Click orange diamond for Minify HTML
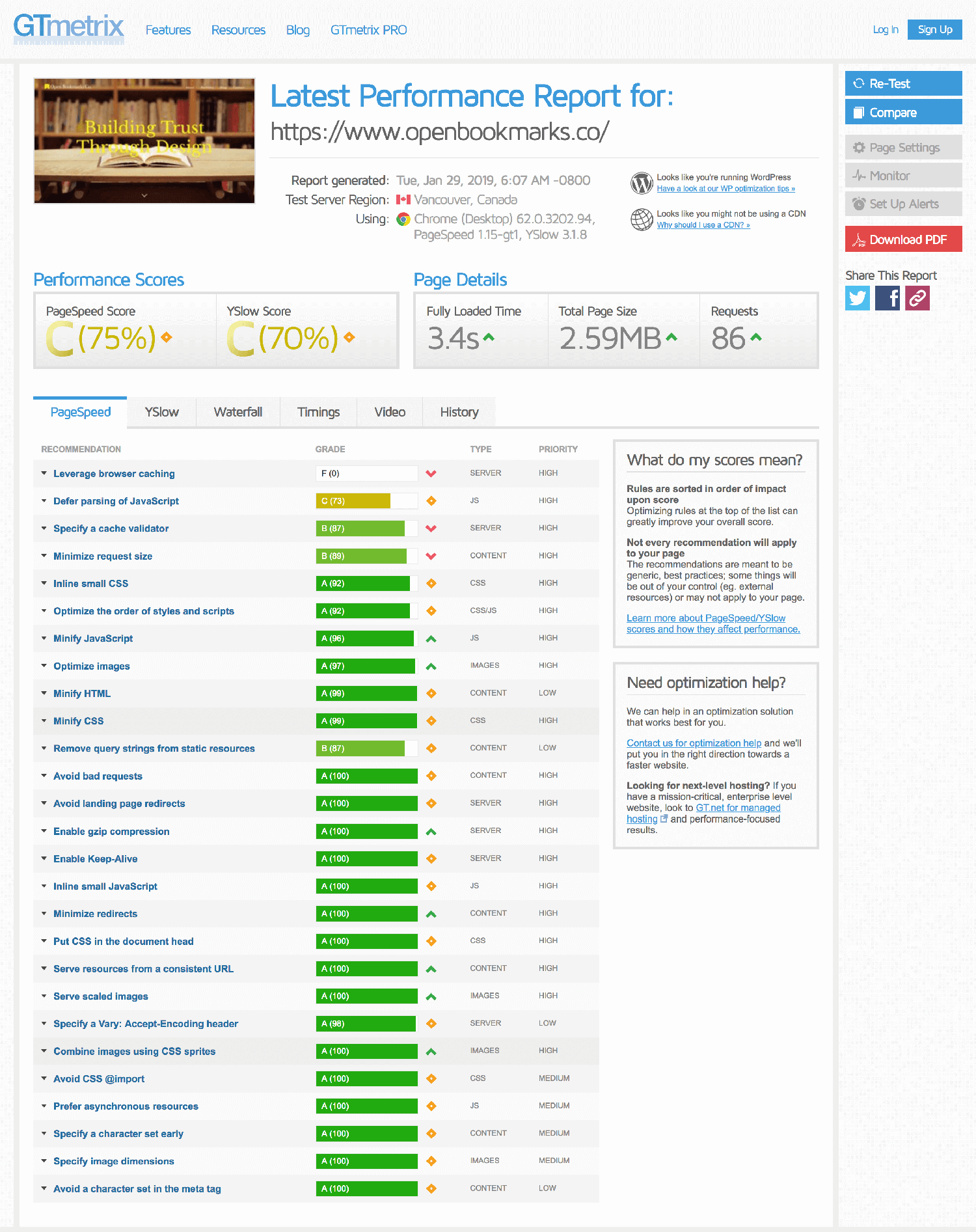Viewport: 976px width, 1232px height. coord(431,694)
